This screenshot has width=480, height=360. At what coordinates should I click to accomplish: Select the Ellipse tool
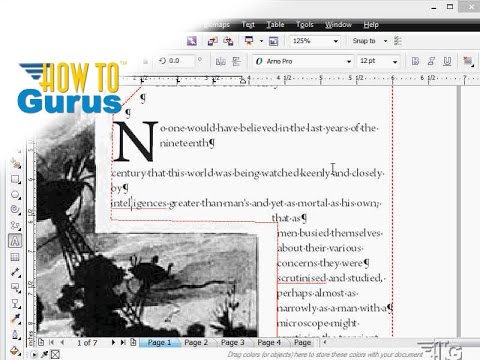(x=15, y=195)
